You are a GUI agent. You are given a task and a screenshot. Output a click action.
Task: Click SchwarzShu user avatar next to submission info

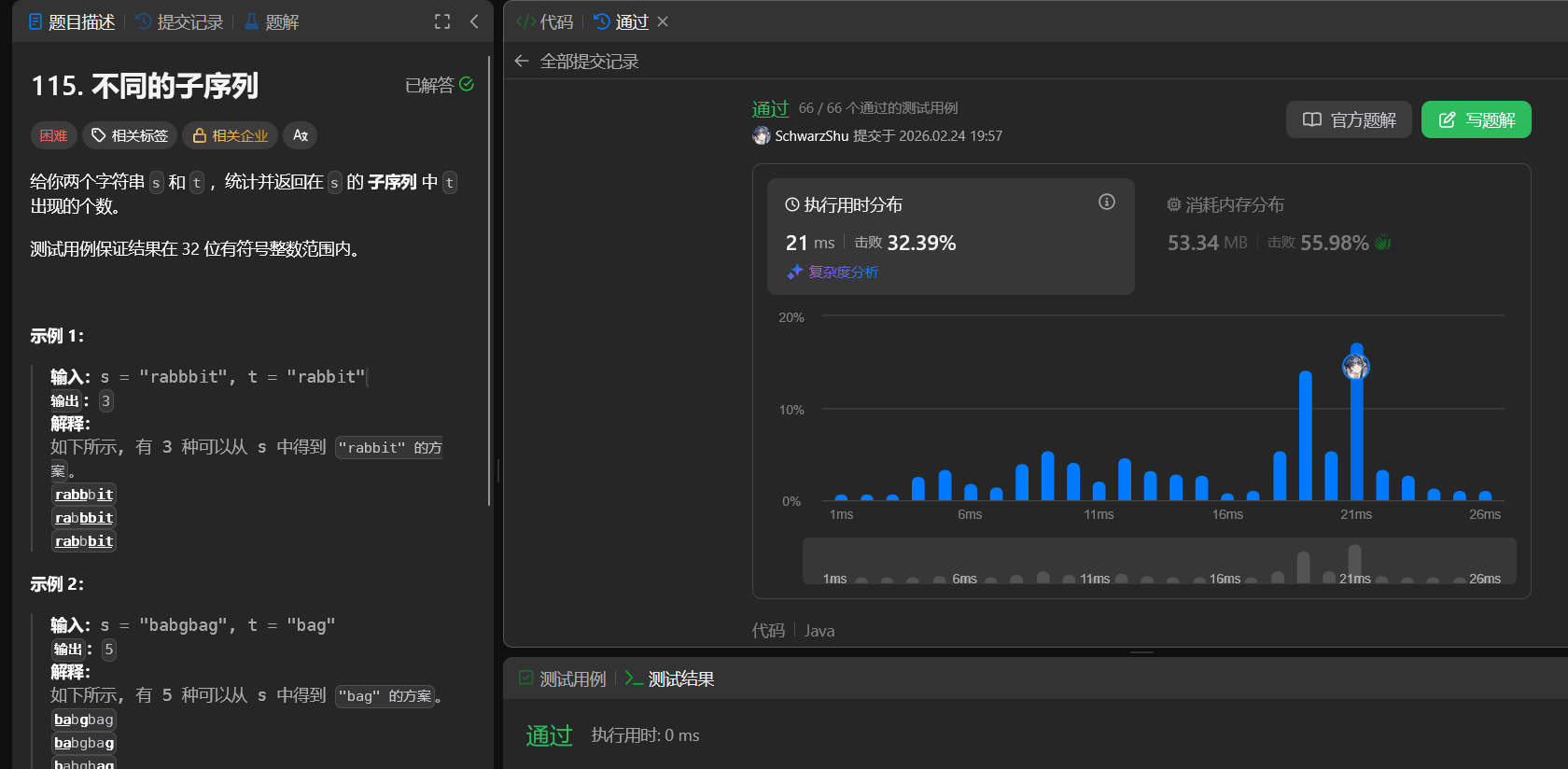(762, 136)
